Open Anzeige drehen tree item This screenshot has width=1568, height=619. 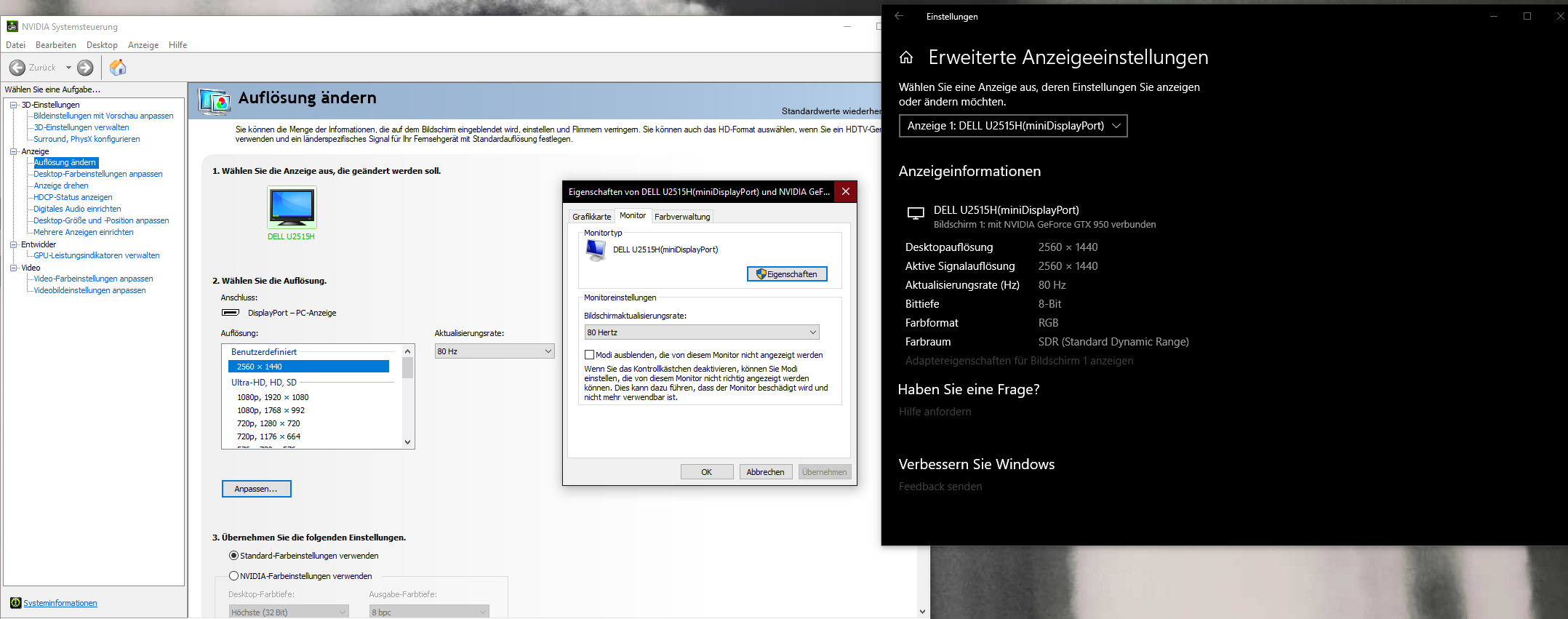[x=61, y=185]
